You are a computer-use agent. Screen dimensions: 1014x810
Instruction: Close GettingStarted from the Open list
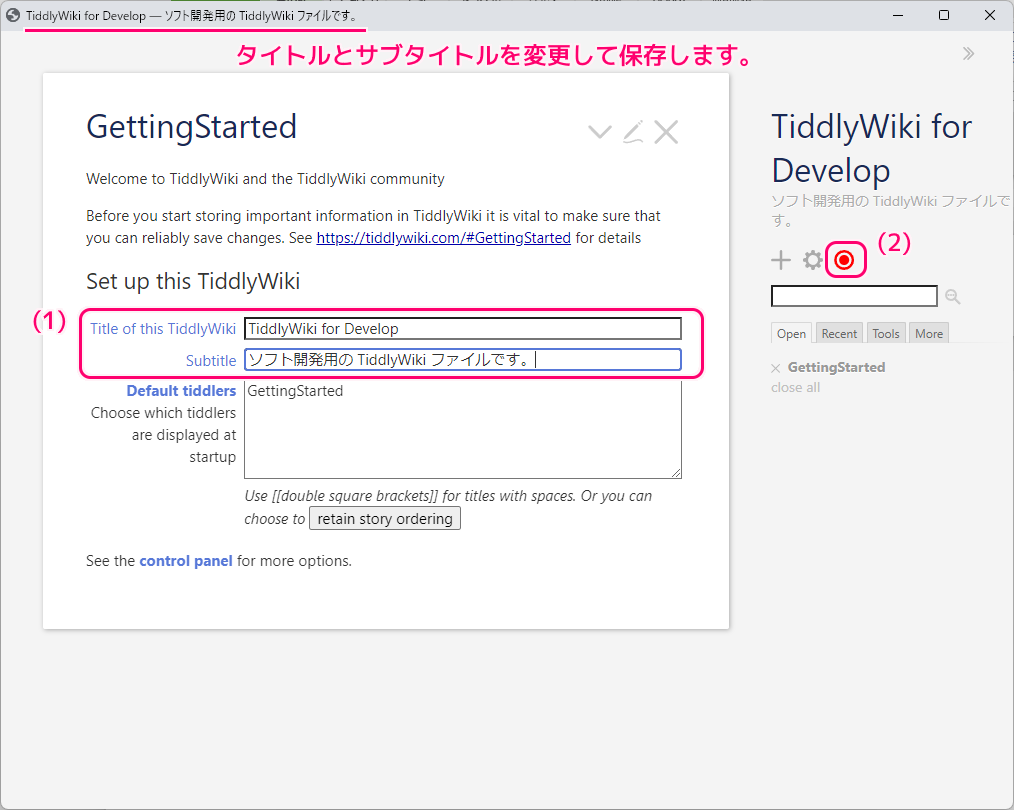coord(776,368)
